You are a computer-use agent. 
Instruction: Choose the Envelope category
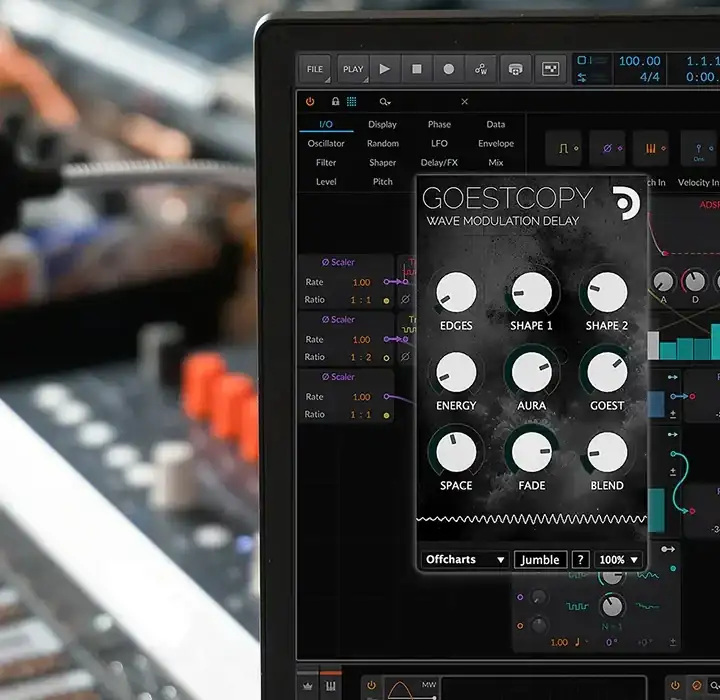pyautogui.click(x=496, y=144)
